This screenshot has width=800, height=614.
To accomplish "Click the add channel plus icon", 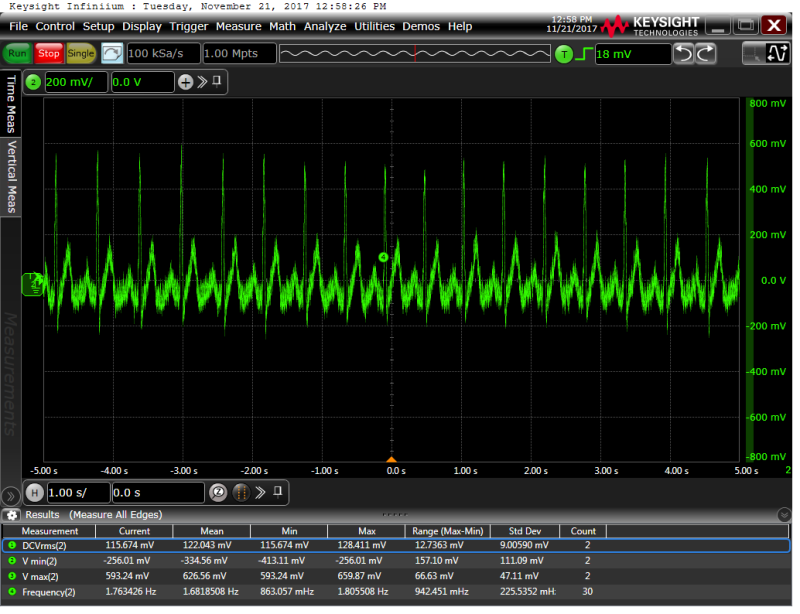I will [186, 83].
